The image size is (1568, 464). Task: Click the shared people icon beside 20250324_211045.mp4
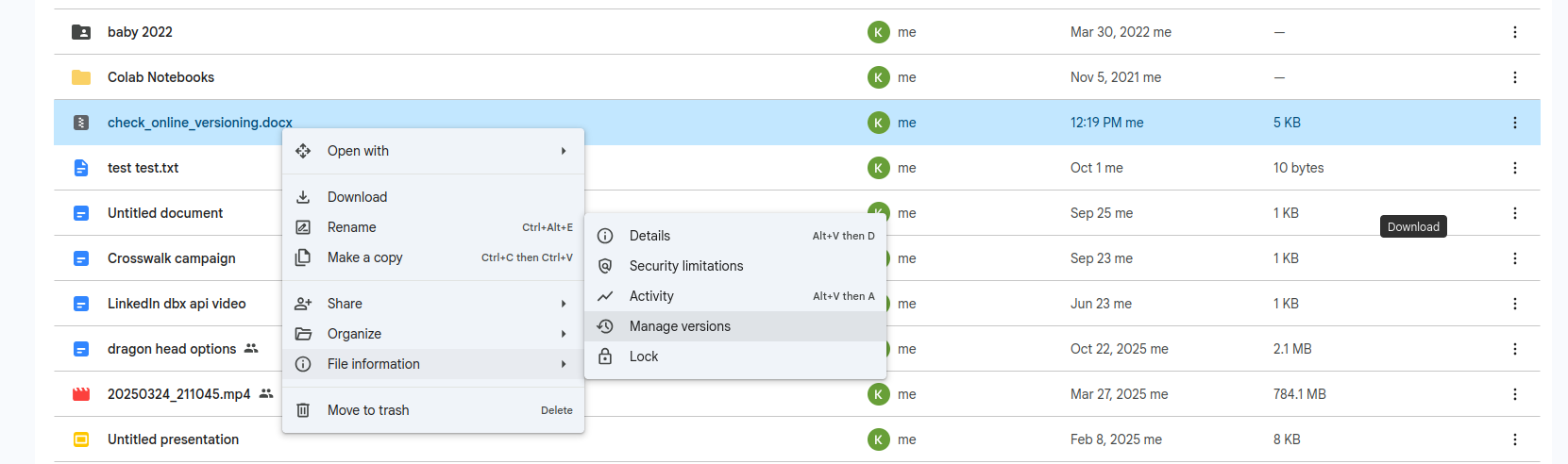[266, 393]
